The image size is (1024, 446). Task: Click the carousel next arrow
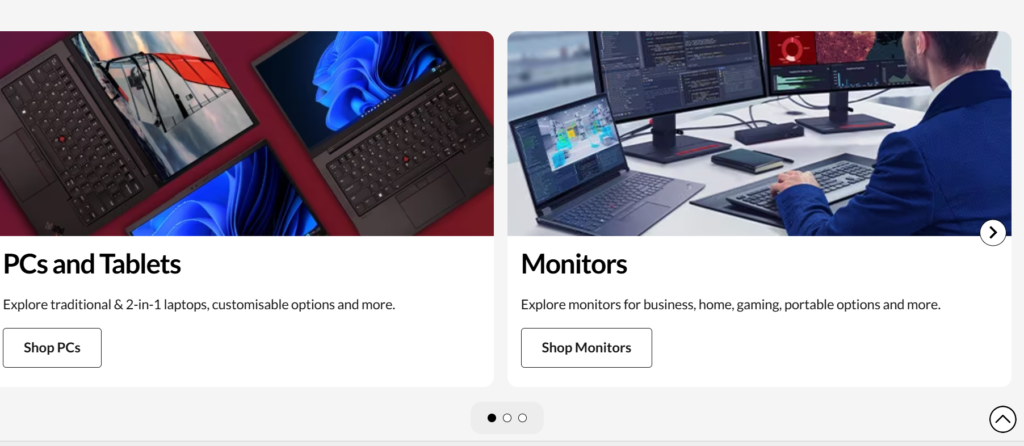coord(993,232)
